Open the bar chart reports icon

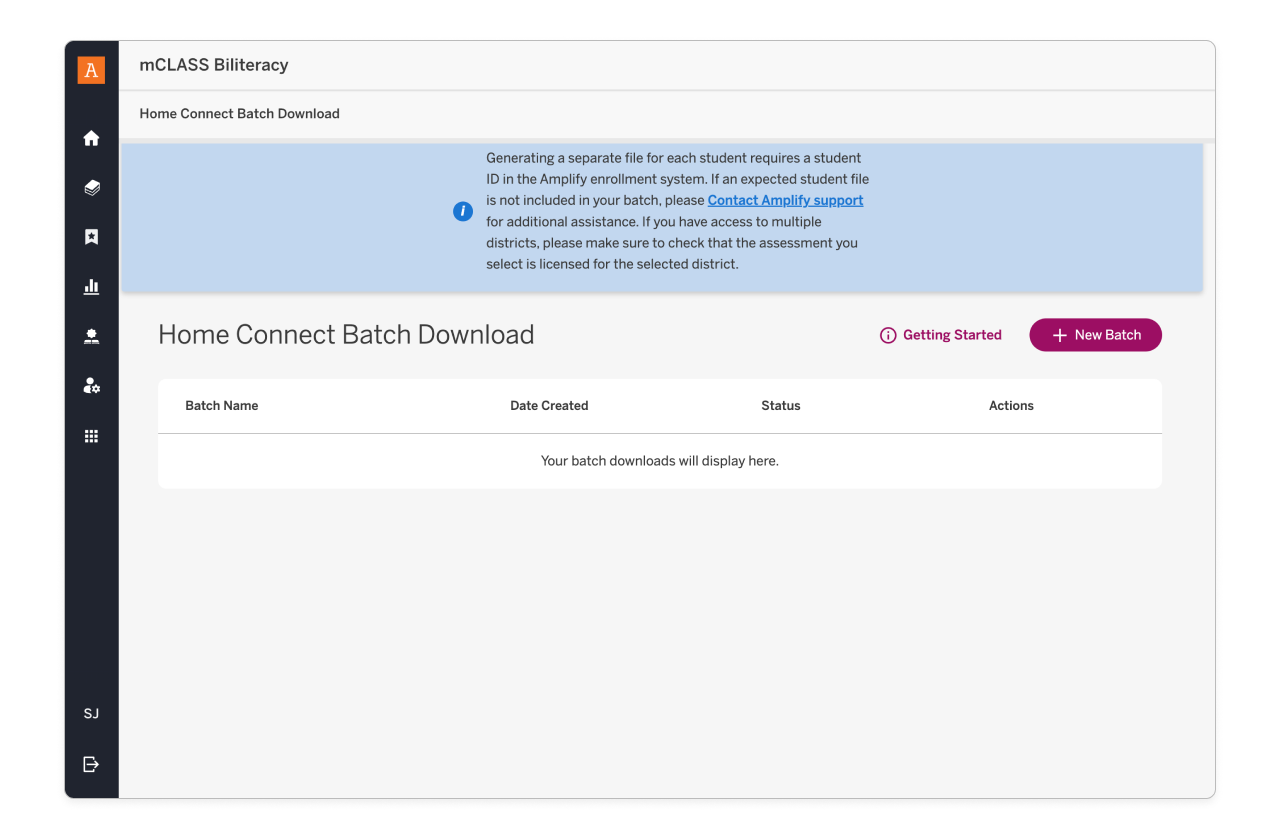click(x=91, y=286)
